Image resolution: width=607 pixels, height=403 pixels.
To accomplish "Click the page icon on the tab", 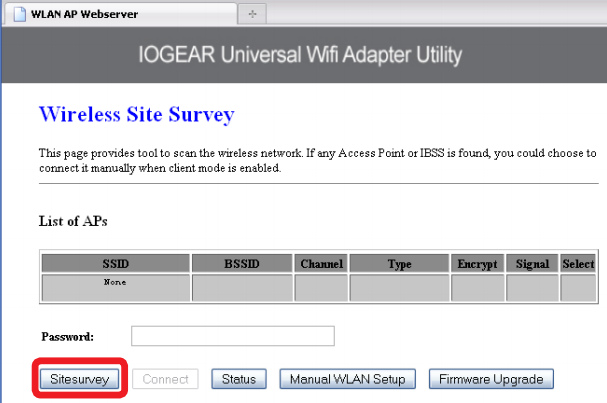I will (x=19, y=14).
